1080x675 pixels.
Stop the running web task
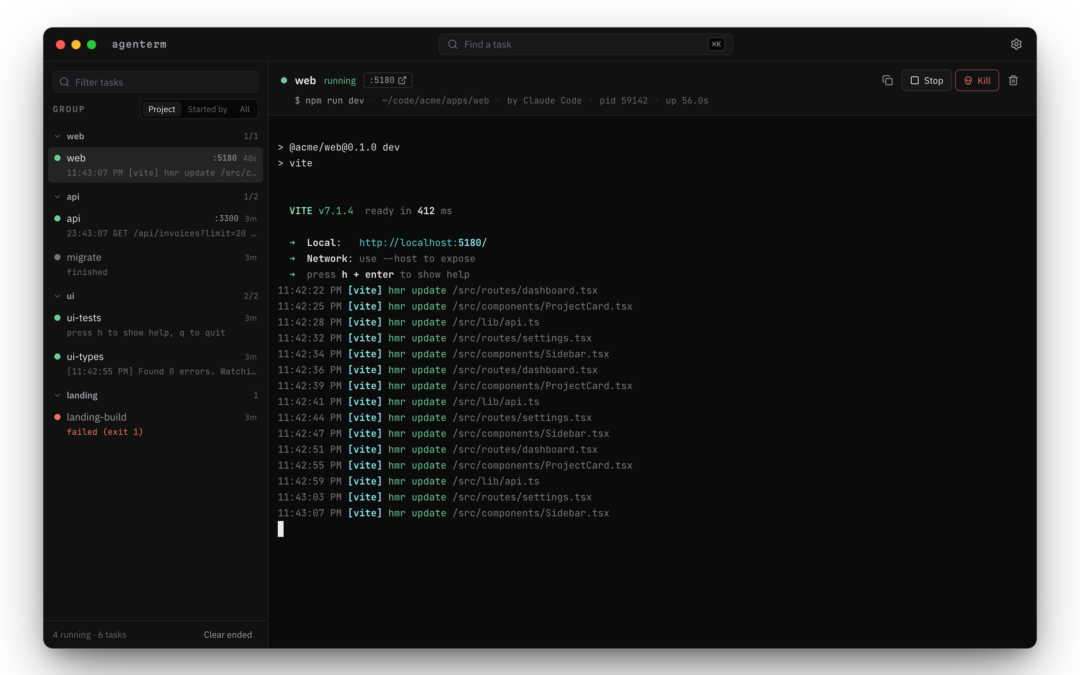point(926,81)
